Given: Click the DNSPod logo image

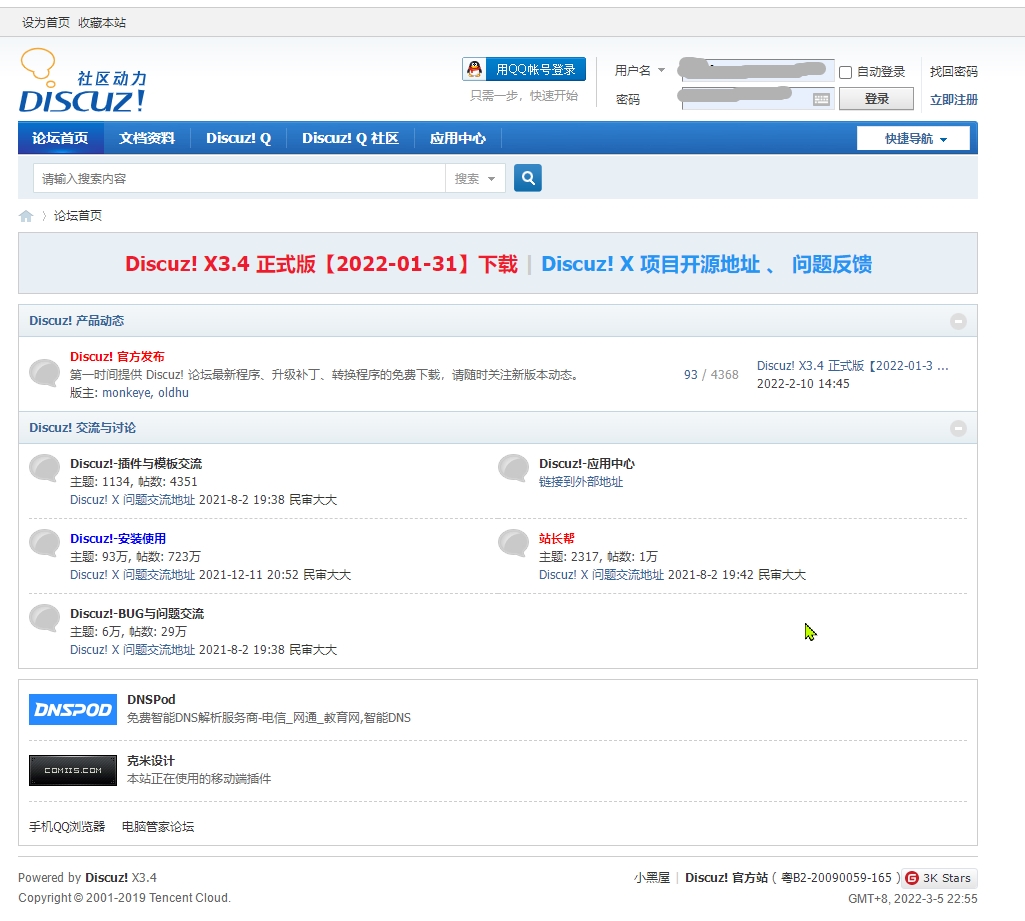Looking at the screenshot, I should click(x=73, y=709).
